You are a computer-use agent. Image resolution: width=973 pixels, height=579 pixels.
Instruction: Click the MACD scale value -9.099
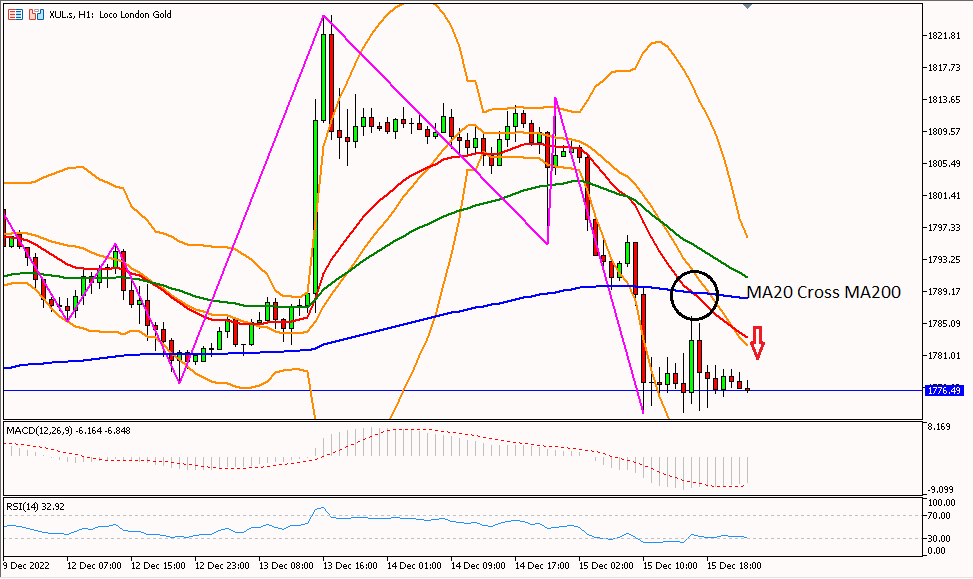coord(939,489)
